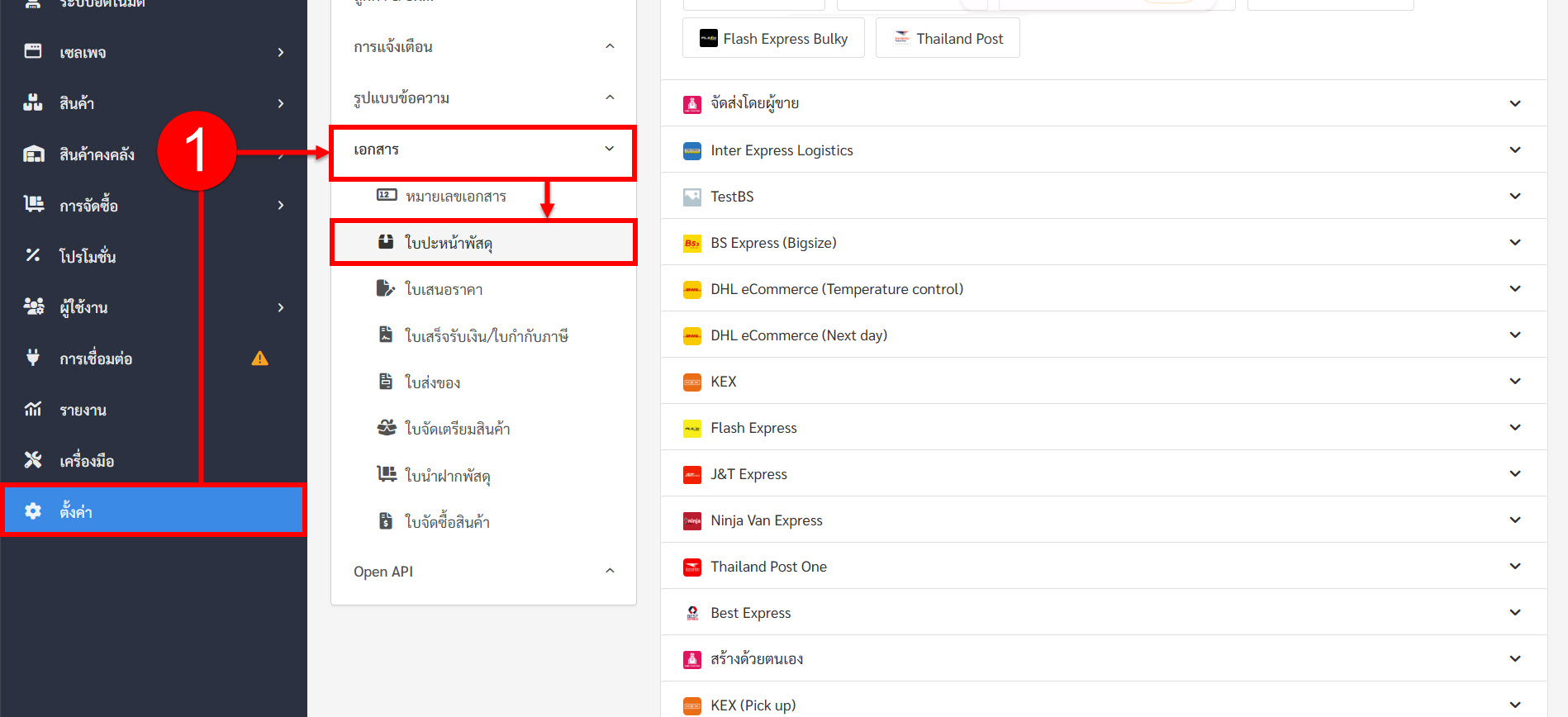The image size is (1568, 717).
Task: Expand the J&T Express row chevron
Action: tap(1515, 473)
